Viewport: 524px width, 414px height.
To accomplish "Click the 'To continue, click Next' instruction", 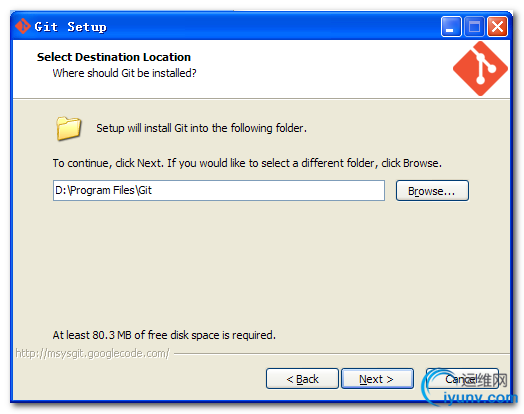I will [247, 163].
